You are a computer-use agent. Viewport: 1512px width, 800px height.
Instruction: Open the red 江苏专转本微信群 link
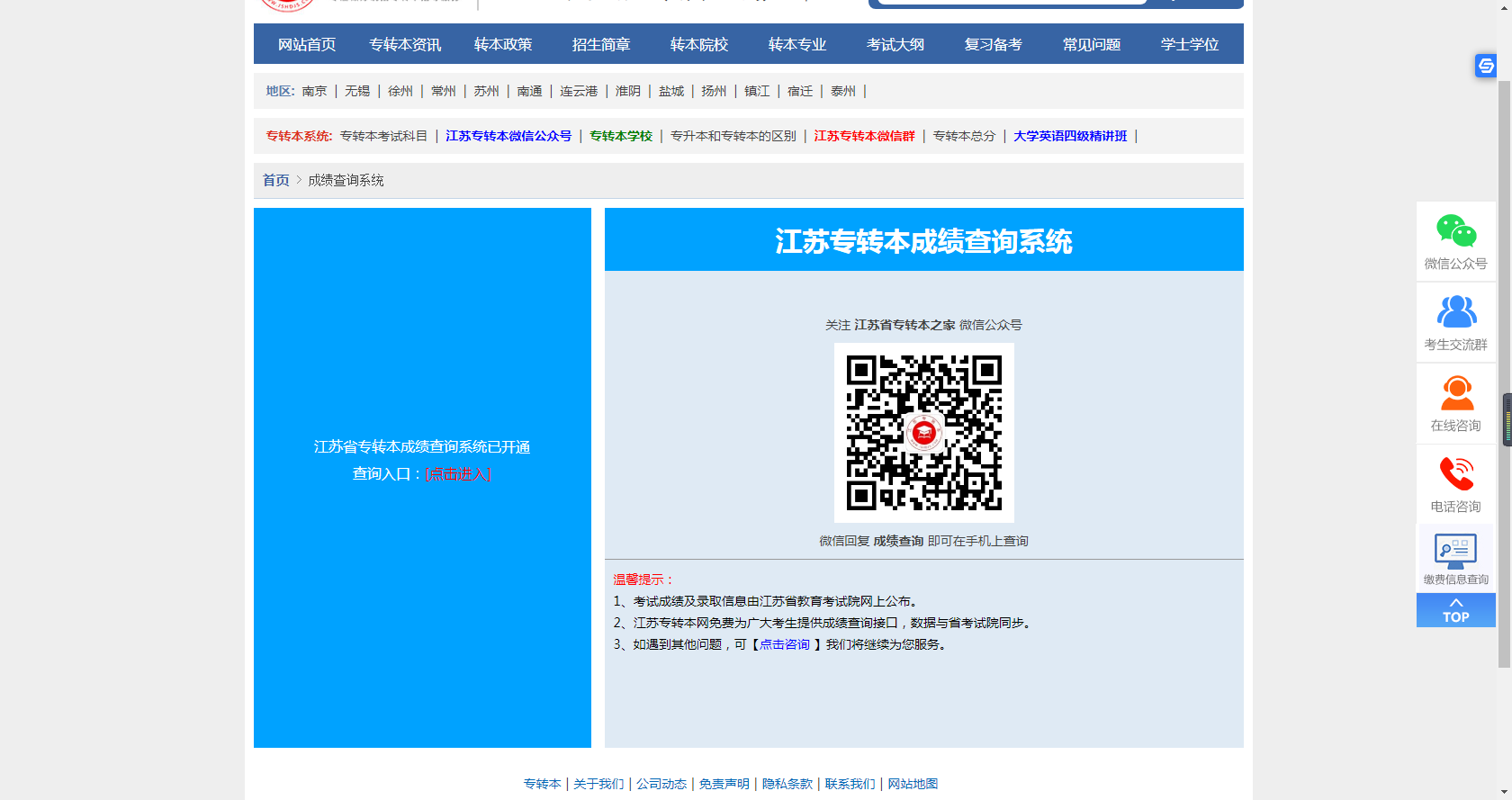click(864, 136)
